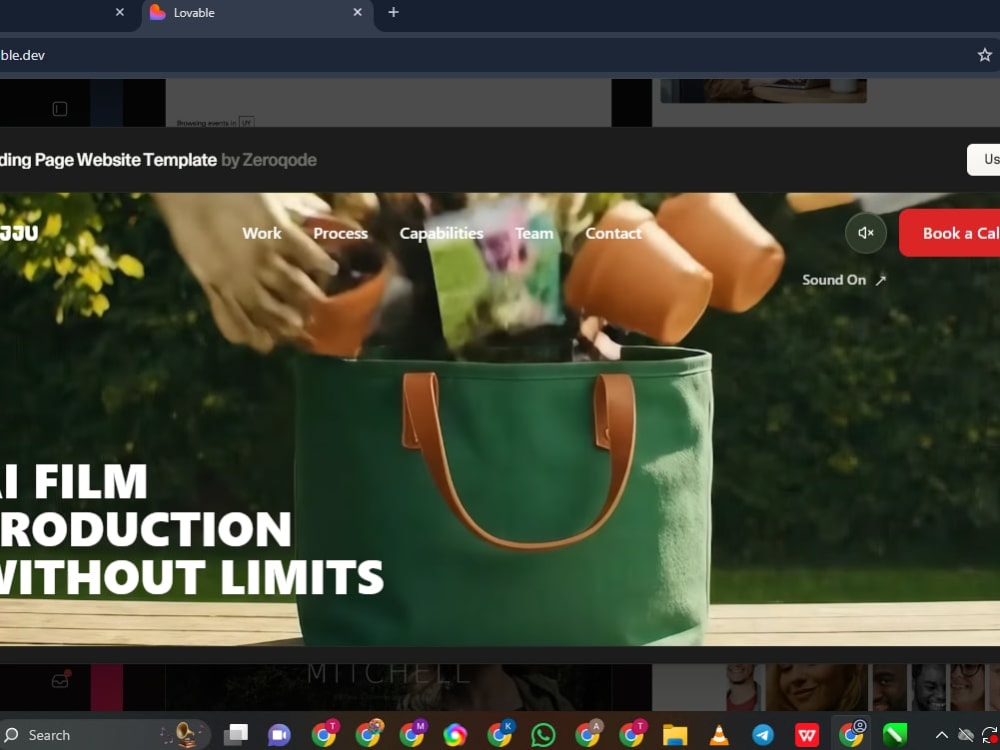Go to the Capabilities section link
The width and height of the screenshot is (1000, 750).
441,233
